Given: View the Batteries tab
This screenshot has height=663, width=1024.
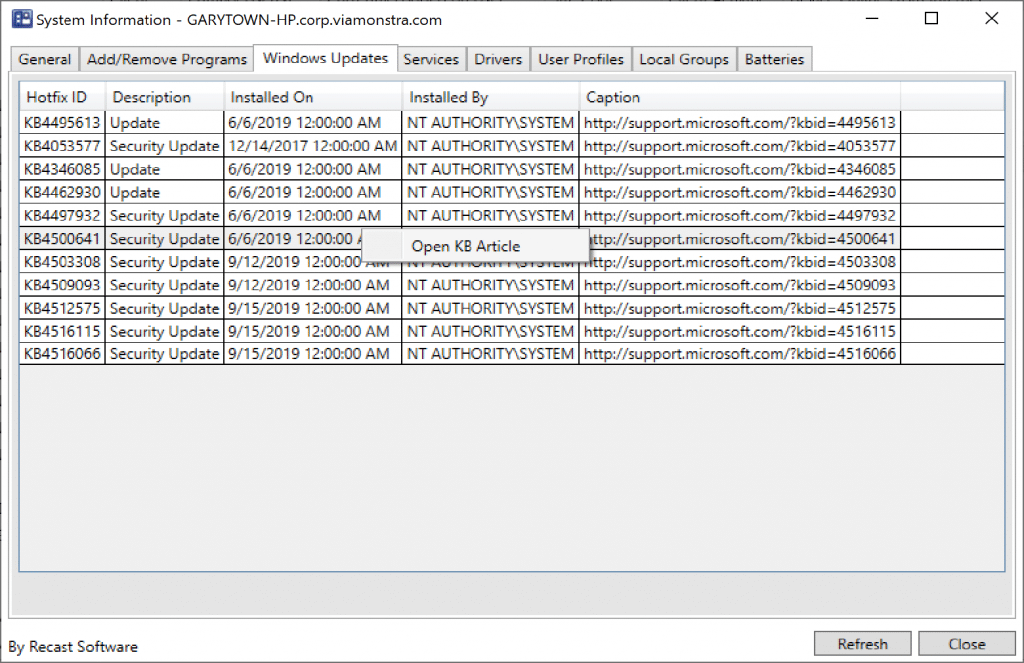Looking at the screenshot, I should click(x=774, y=59).
